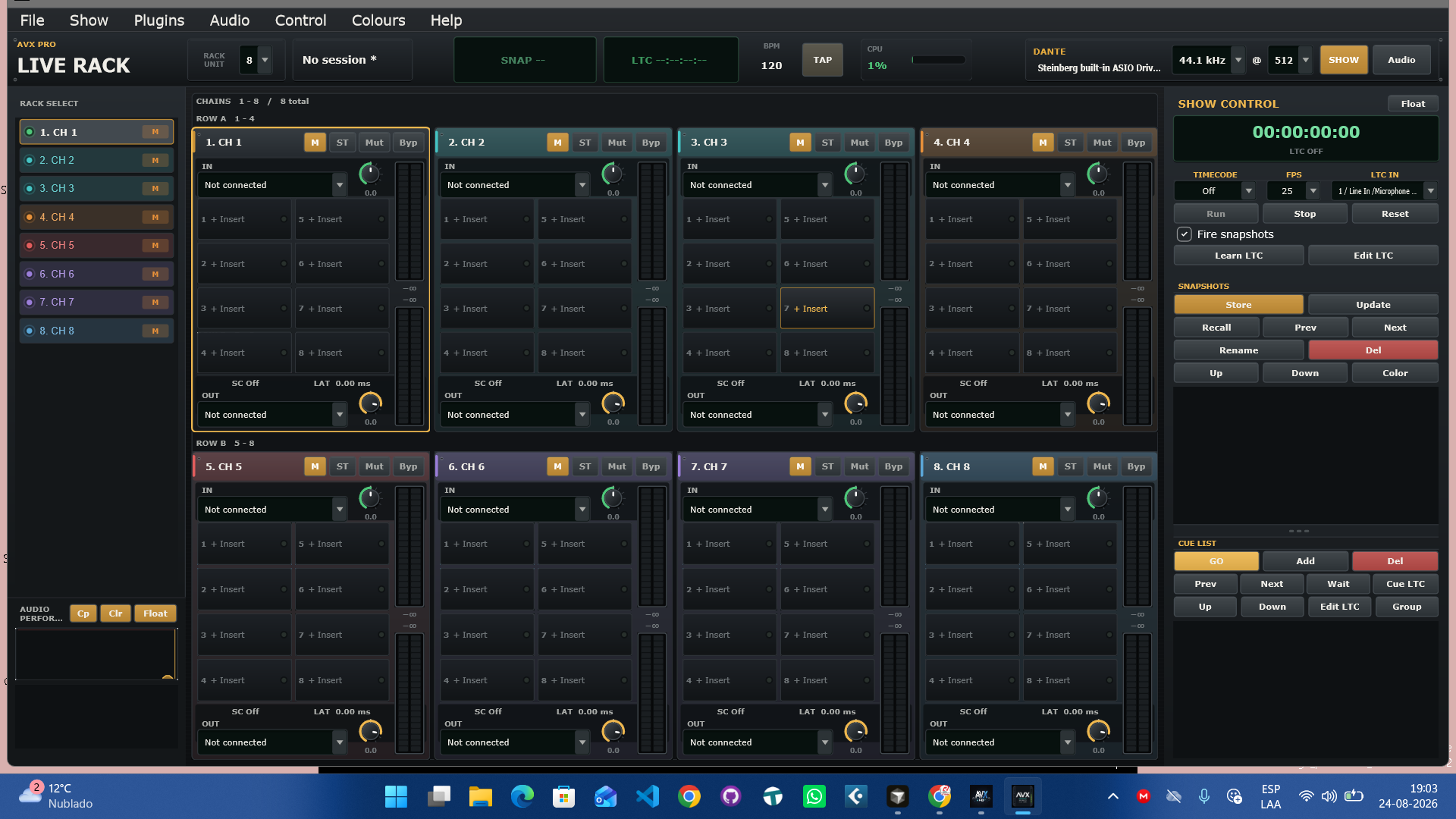This screenshot has width=1456, height=819.
Task: Click insert 1 enable dot on CH 1
Action: [x=284, y=219]
